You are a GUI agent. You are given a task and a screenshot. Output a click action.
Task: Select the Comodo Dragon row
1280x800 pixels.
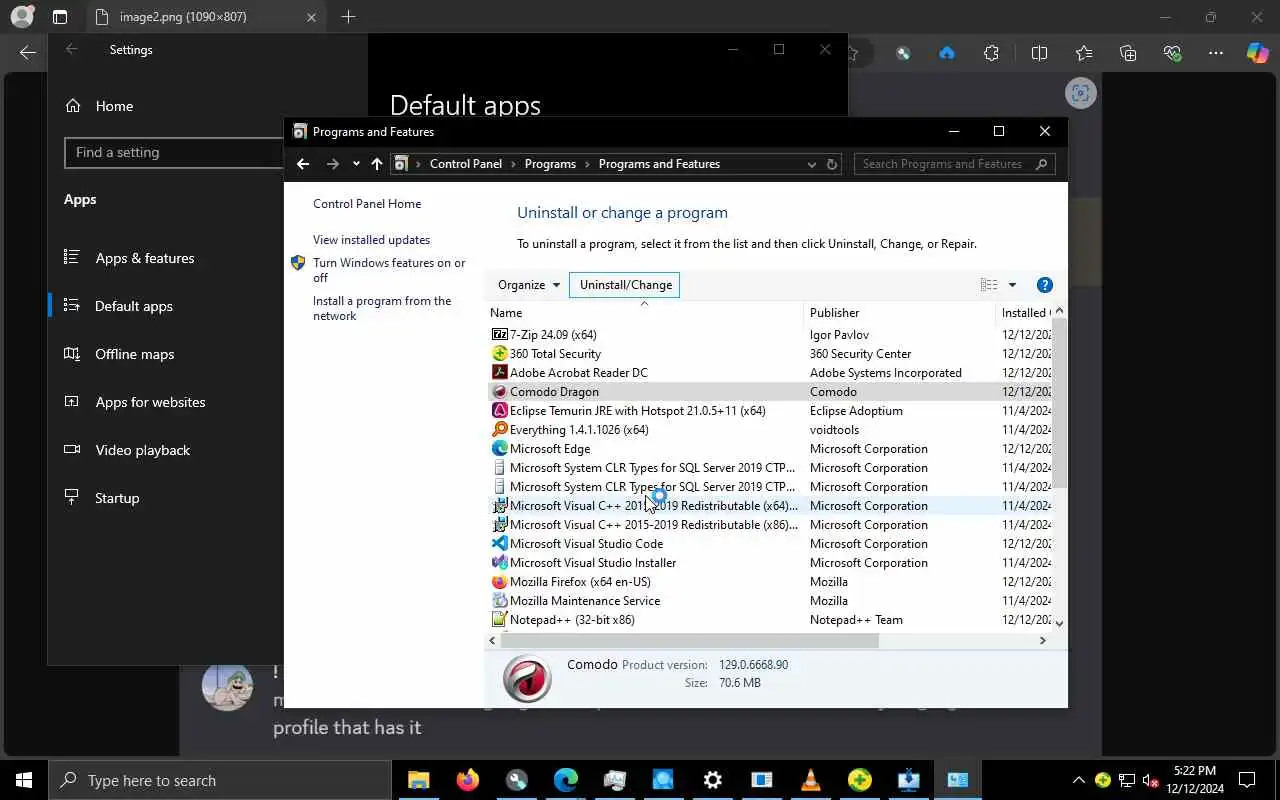(770, 392)
